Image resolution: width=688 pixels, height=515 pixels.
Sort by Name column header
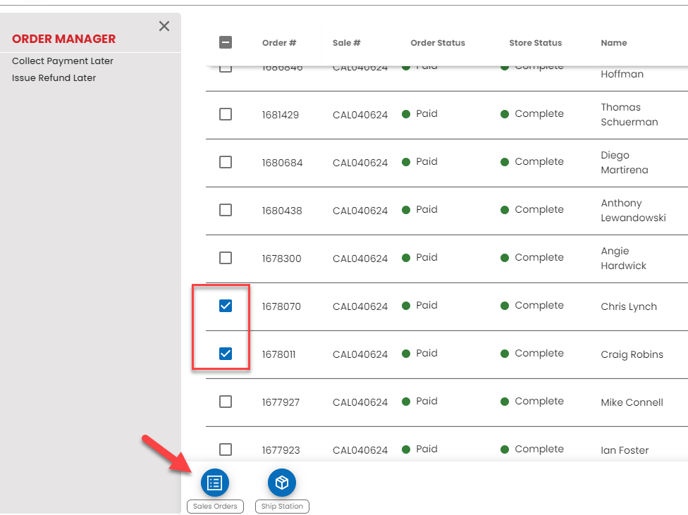(x=613, y=43)
